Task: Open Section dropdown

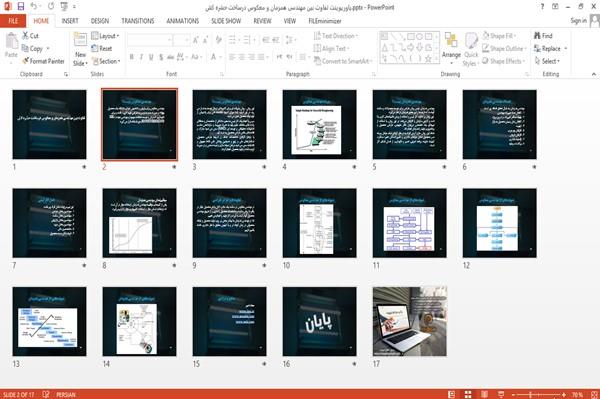Action: [x=106, y=61]
